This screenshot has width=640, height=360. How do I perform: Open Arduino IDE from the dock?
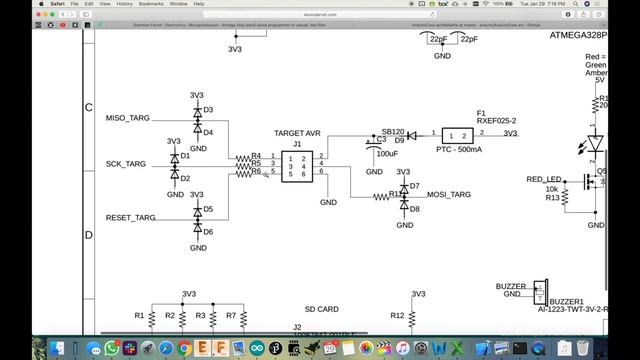click(x=257, y=349)
